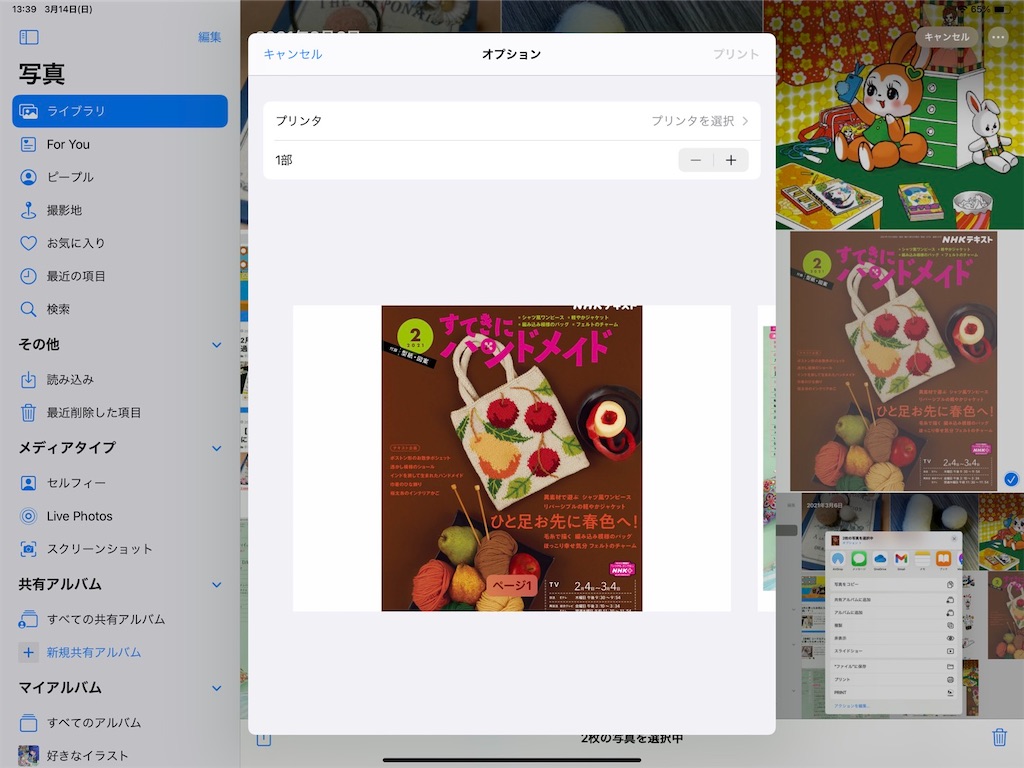Collapse the 共有アルバム section chevron
The width and height of the screenshot is (1024, 768).
click(x=217, y=584)
